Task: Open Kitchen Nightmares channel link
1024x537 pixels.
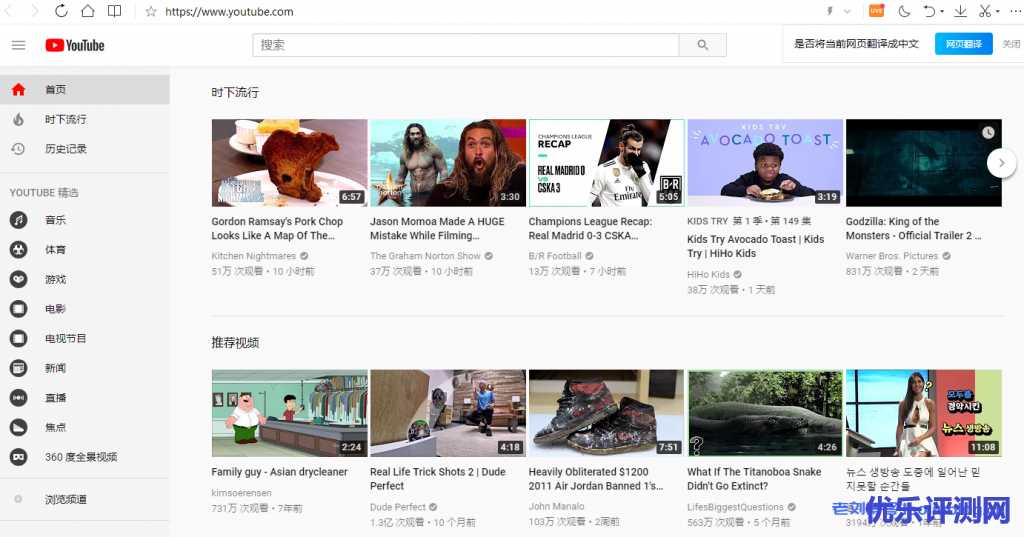Action: tap(253, 256)
